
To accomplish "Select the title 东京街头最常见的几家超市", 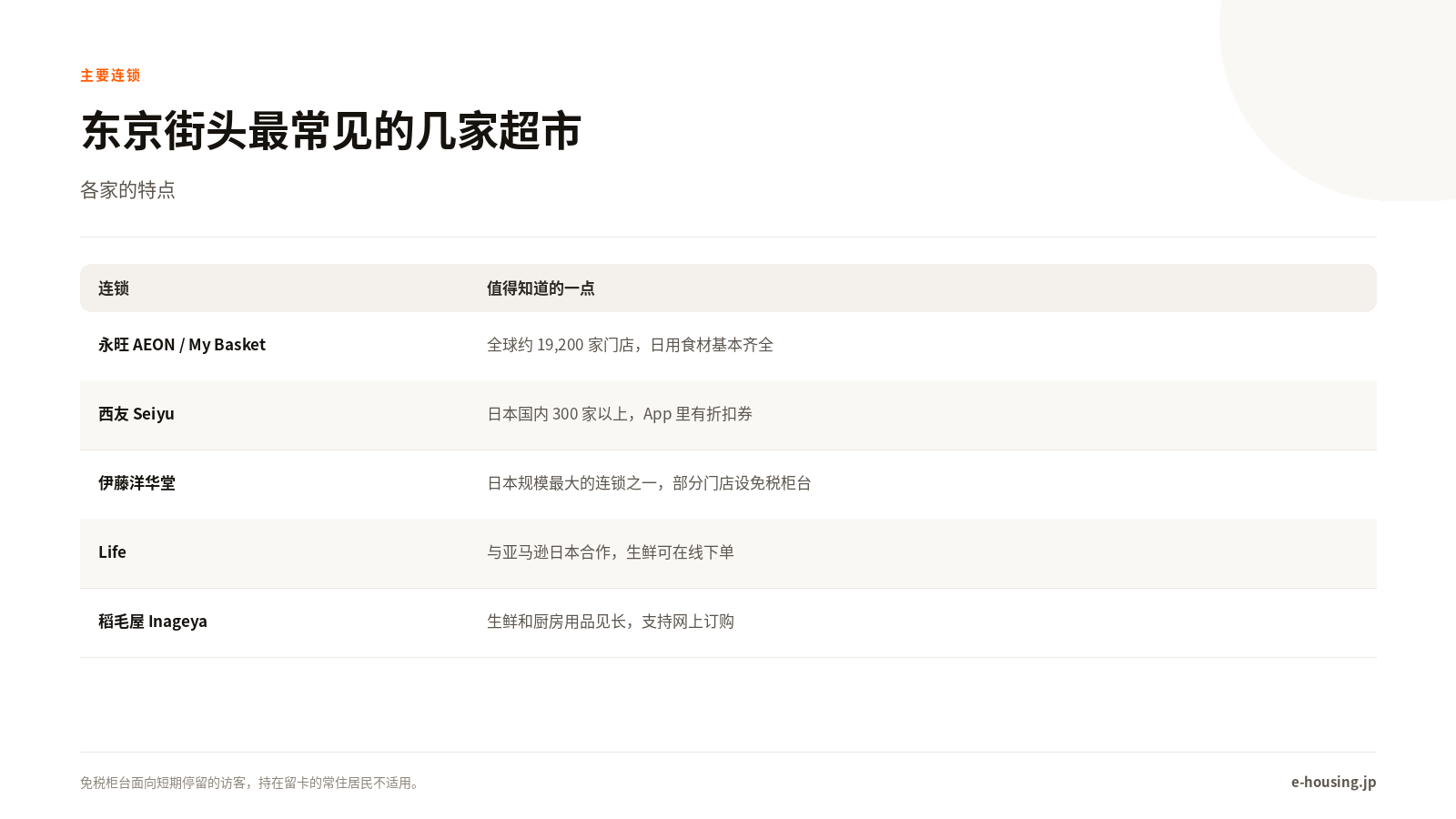I will [331, 131].
